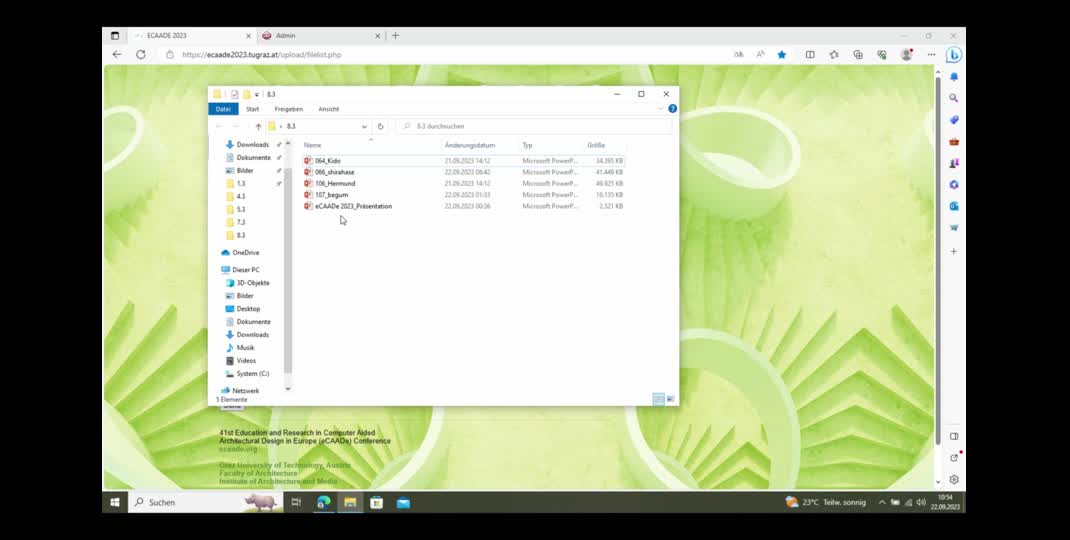Open the ecaade.org link
1070x540 pixels.
(x=238, y=449)
